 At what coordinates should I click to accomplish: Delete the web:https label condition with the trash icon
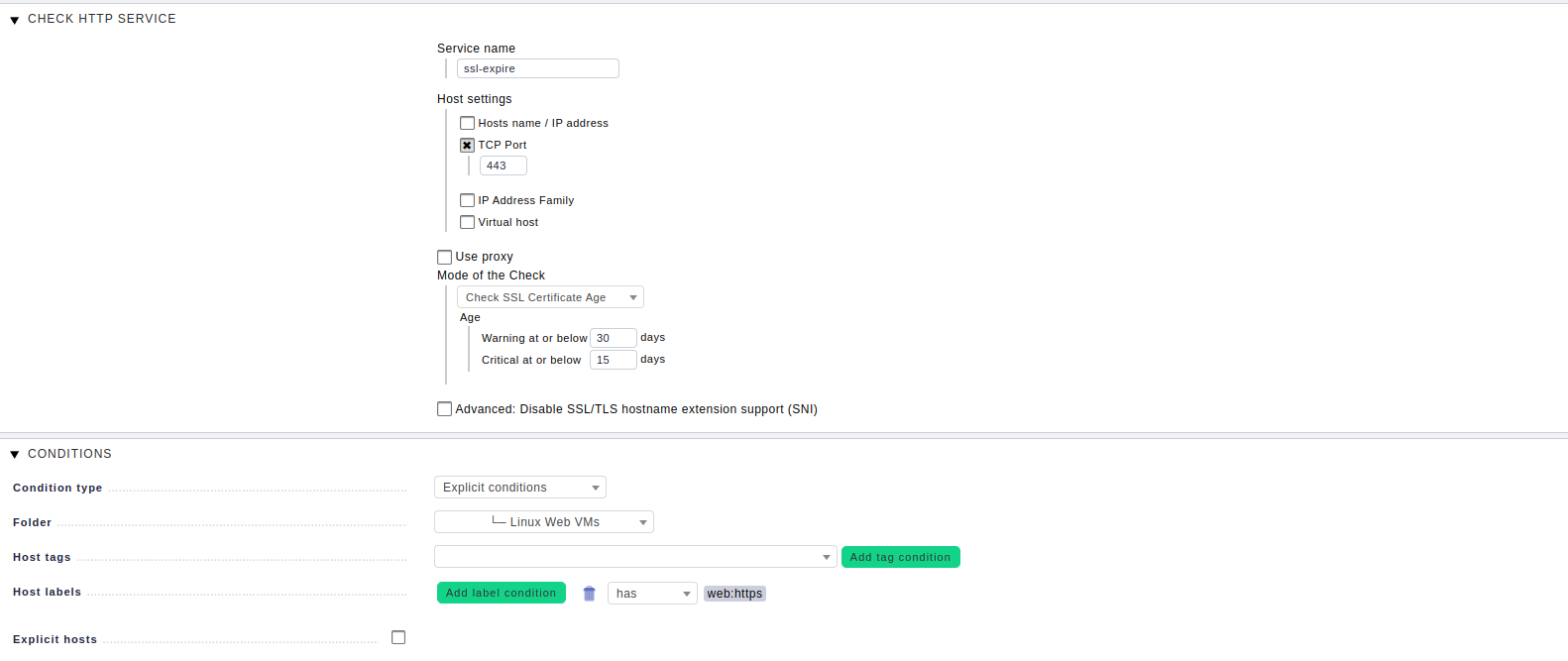pyautogui.click(x=589, y=594)
